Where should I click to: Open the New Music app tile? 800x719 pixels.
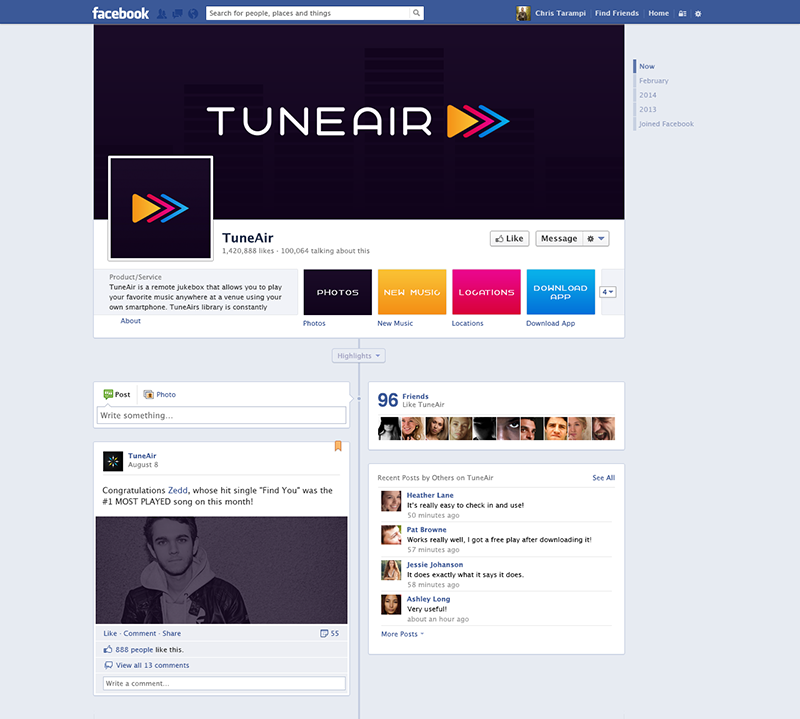(x=412, y=292)
